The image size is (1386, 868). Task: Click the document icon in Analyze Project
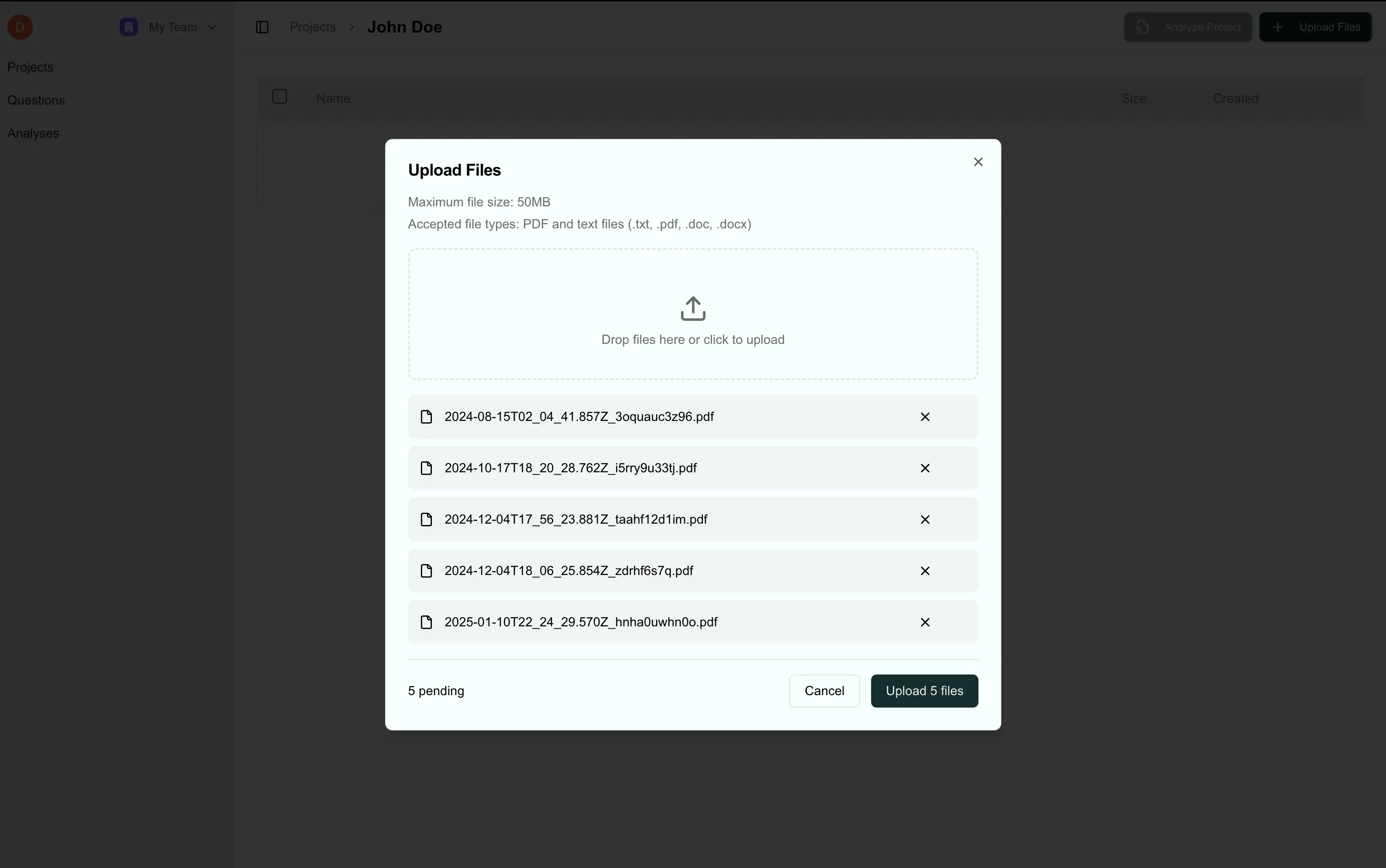(x=1142, y=27)
